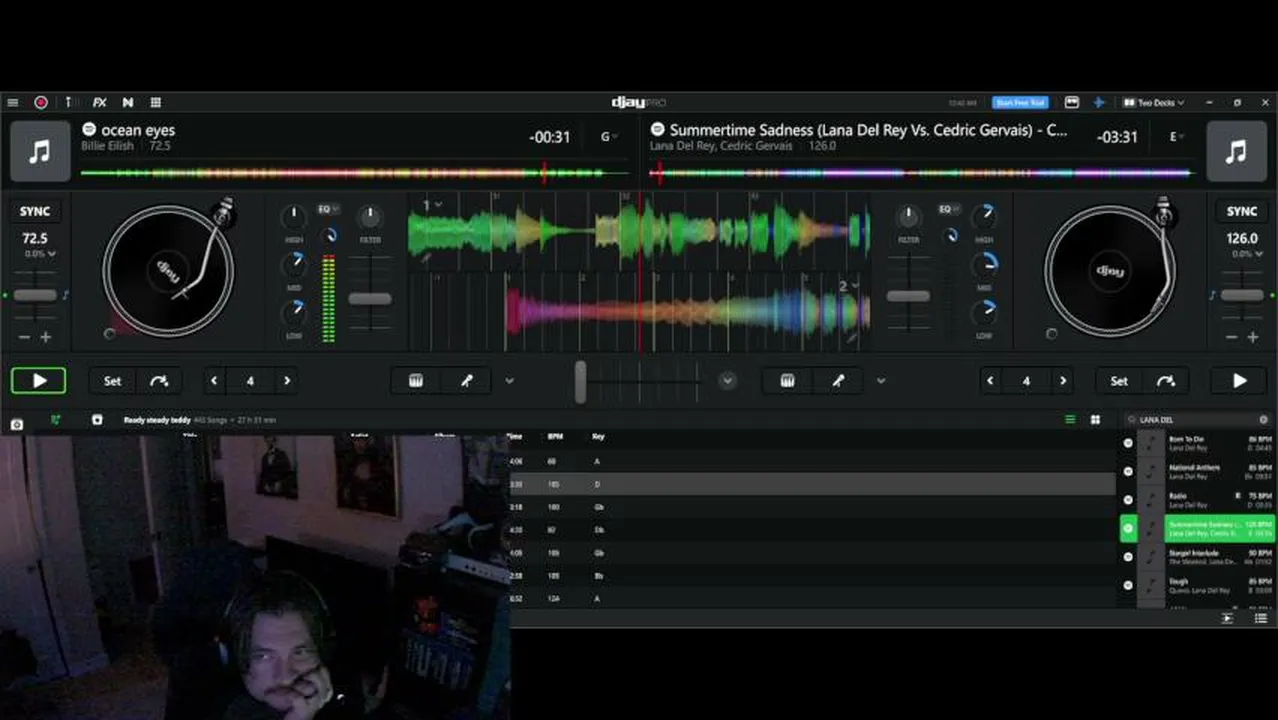Open the Neural Mix panel icon
Image resolution: width=1278 pixels, height=720 pixels.
point(128,102)
